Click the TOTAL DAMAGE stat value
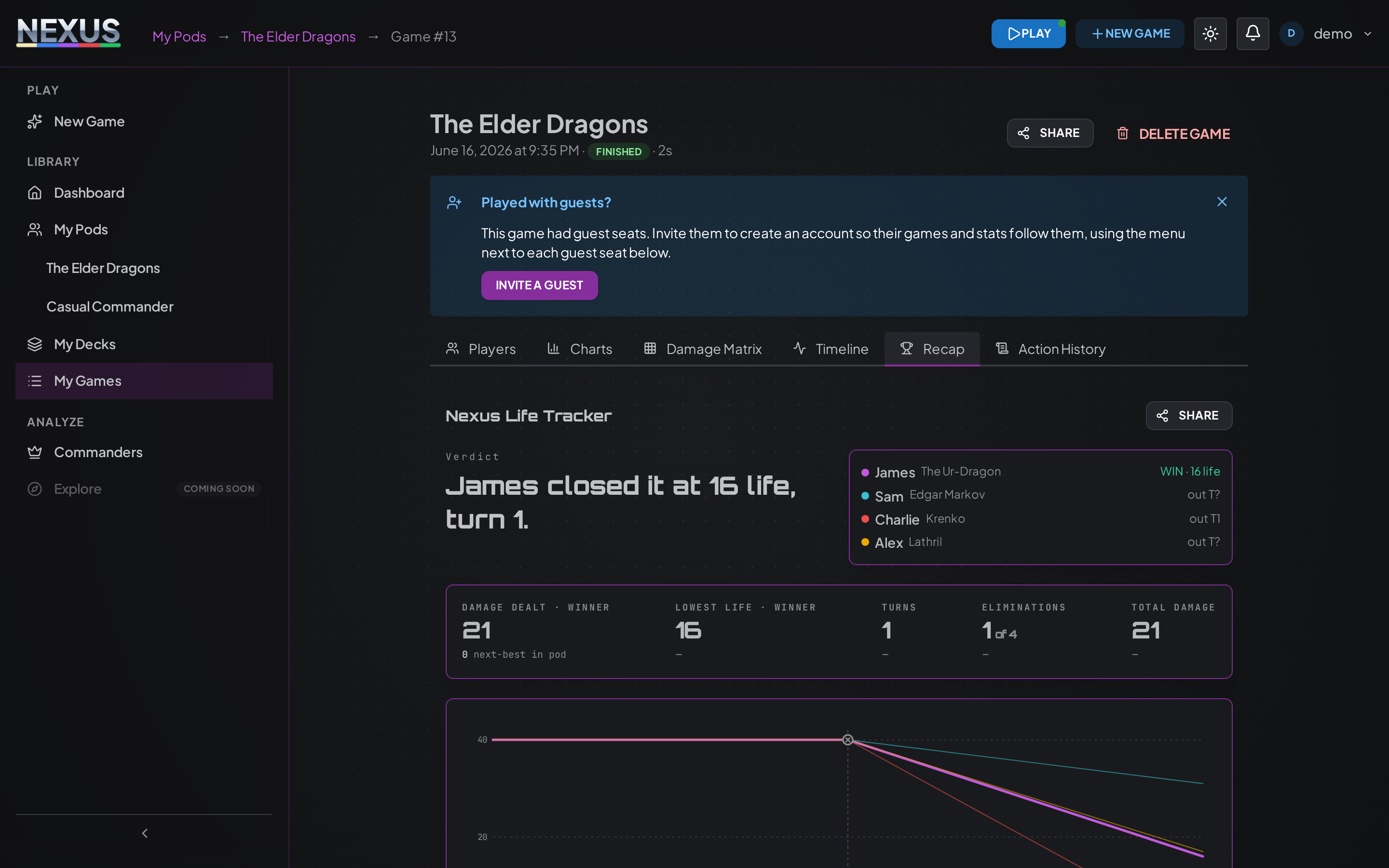1389x868 pixels. (x=1145, y=630)
